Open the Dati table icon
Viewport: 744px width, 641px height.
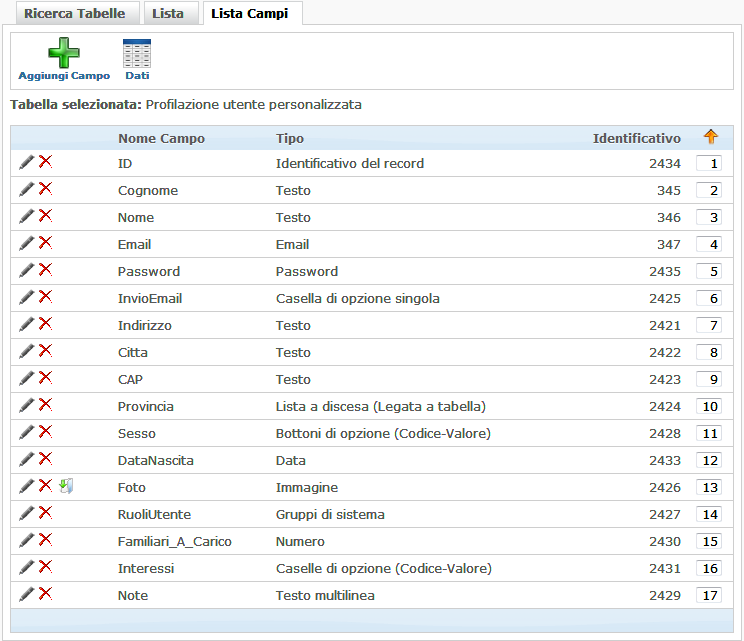click(137, 53)
